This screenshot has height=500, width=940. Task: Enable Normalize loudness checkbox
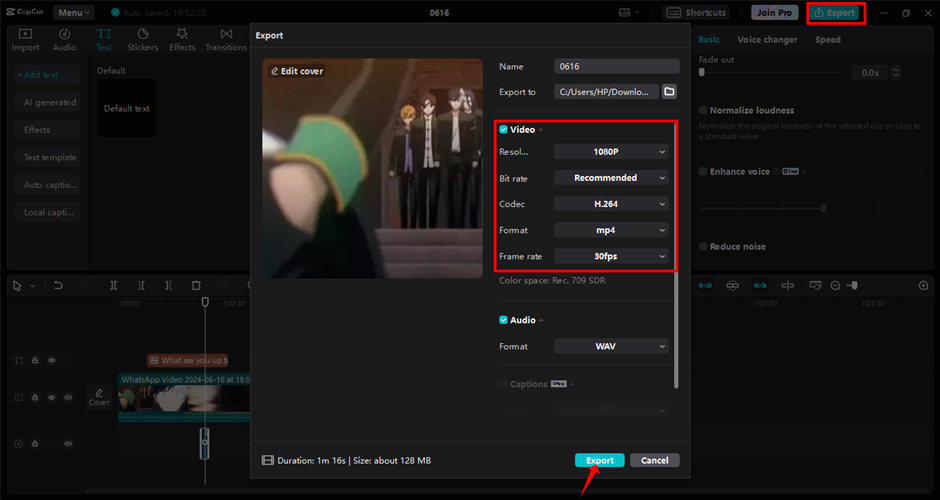pos(703,110)
